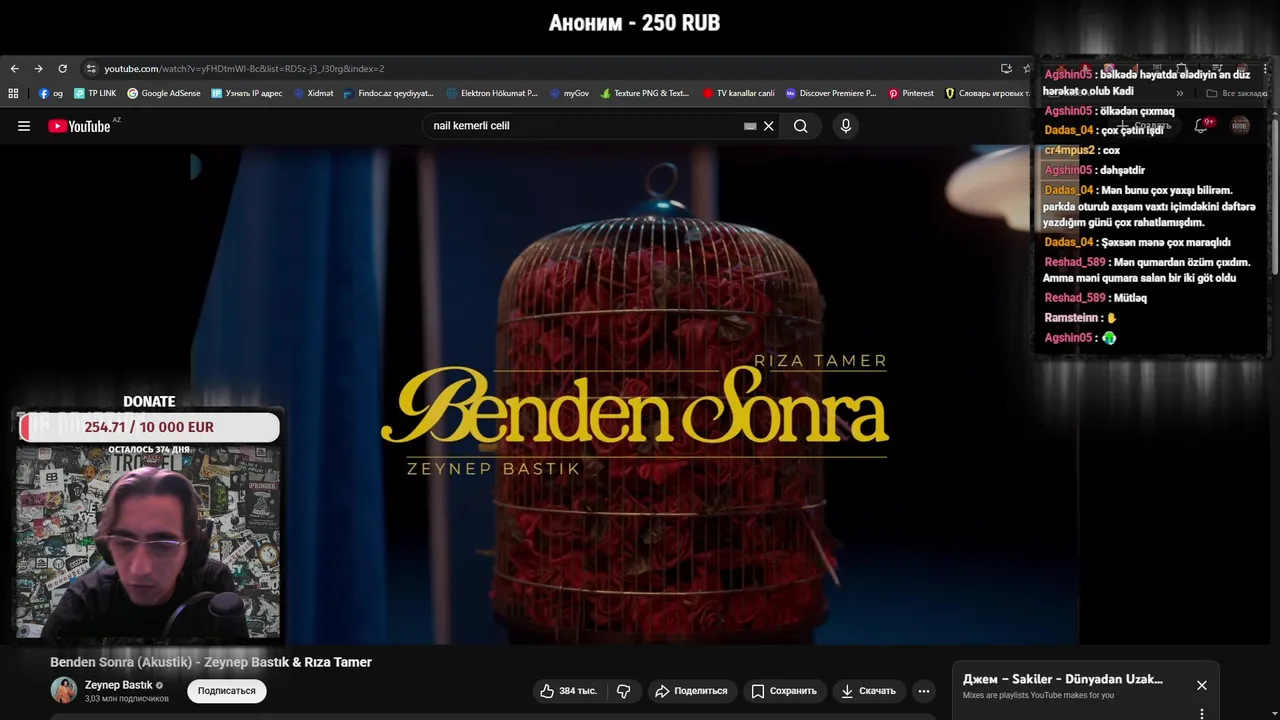Open the Словарь игровых bookmark
This screenshot has width=1280, height=720.
[x=987, y=93]
